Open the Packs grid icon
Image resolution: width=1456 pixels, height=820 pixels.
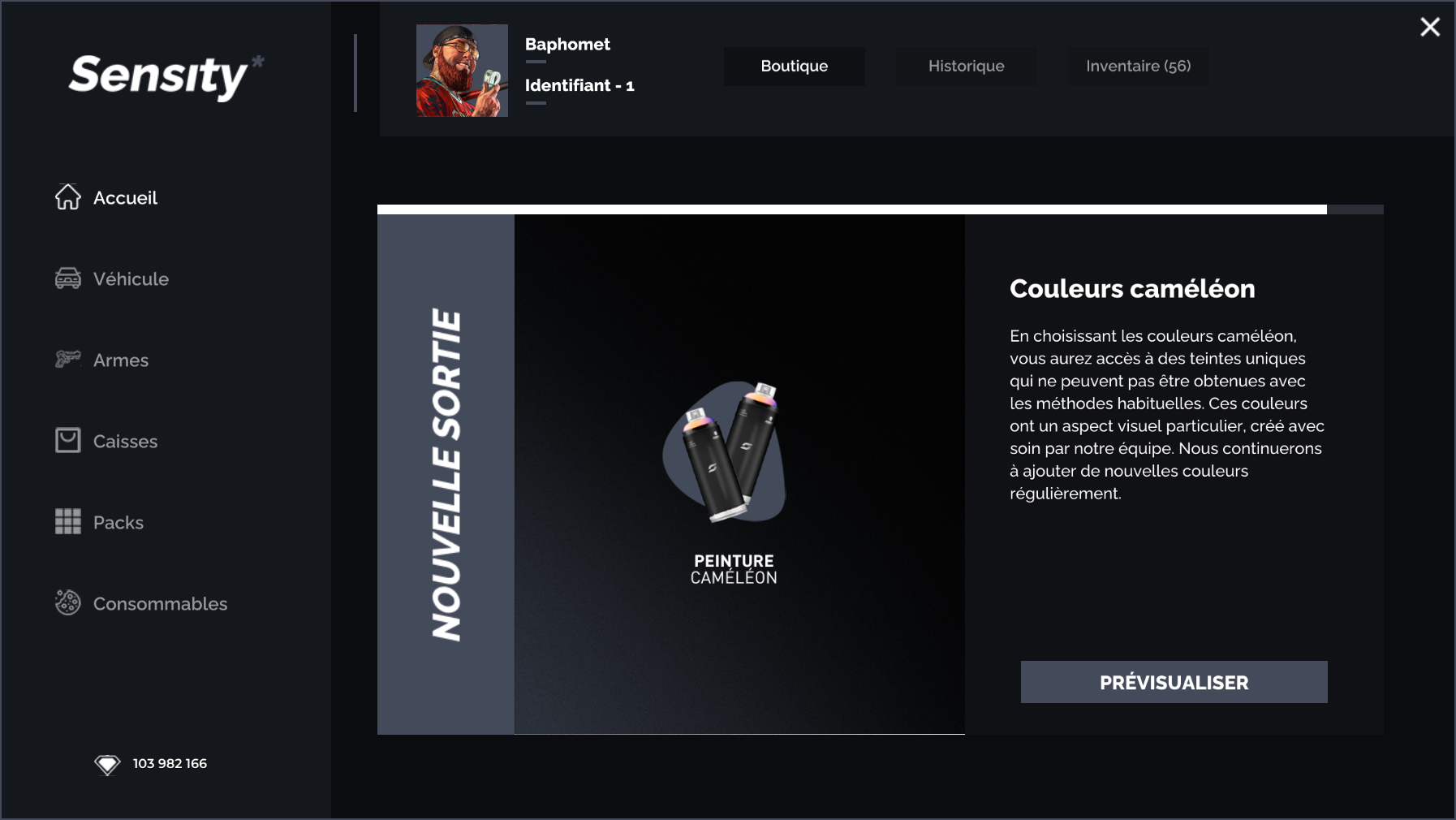[x=68, y=521]
